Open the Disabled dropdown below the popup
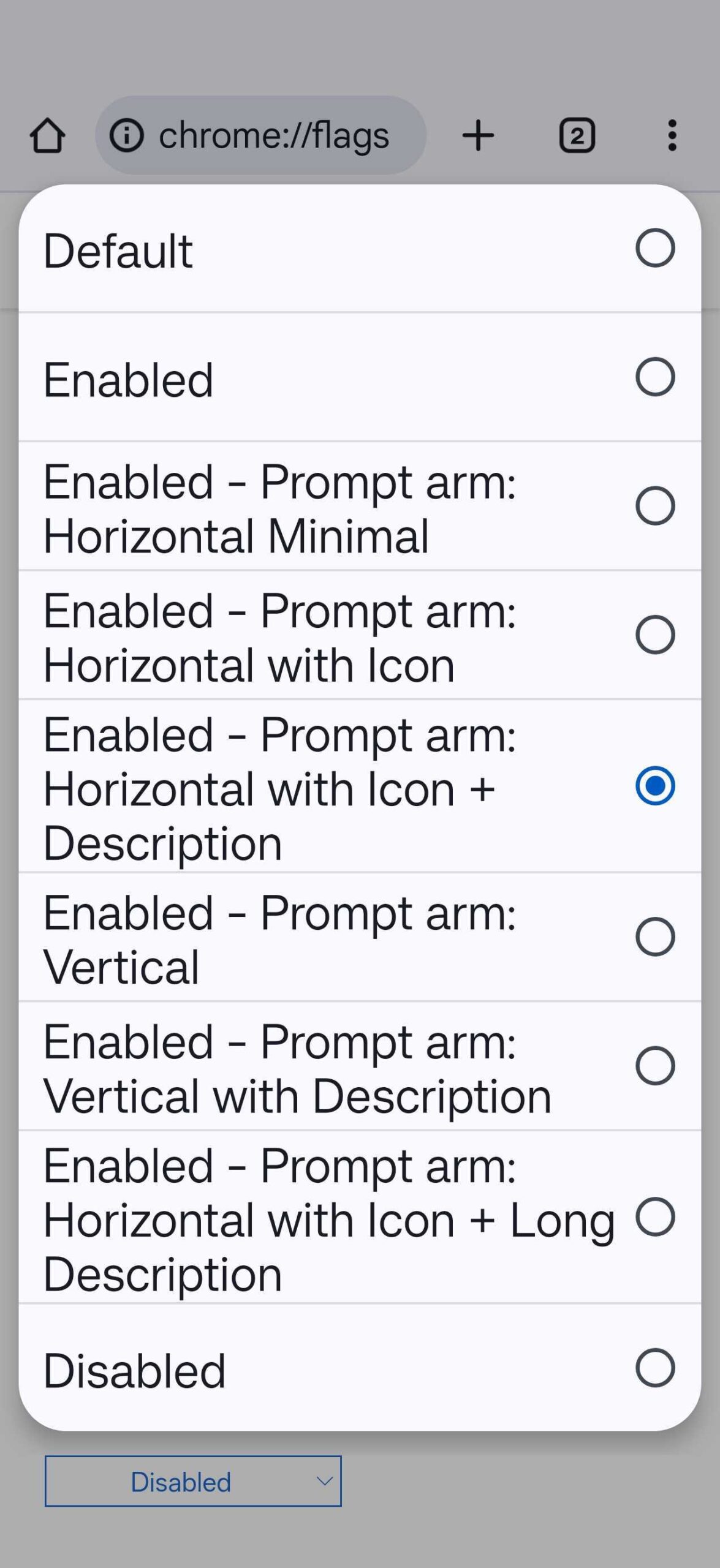 click(x=192, y=1481)
